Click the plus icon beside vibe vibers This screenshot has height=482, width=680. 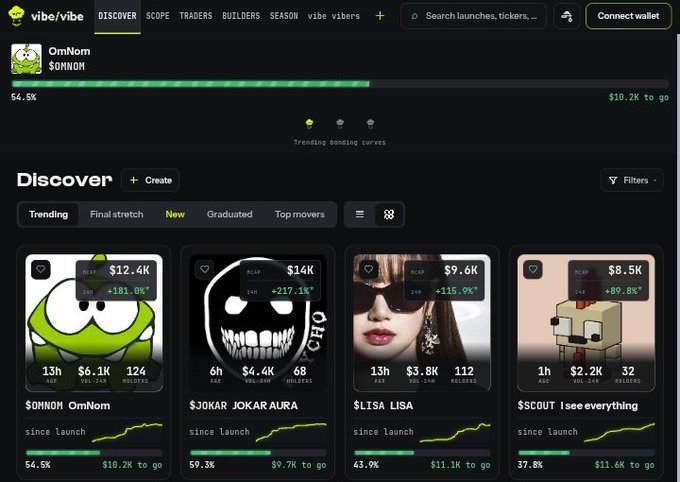click(379, 16)
